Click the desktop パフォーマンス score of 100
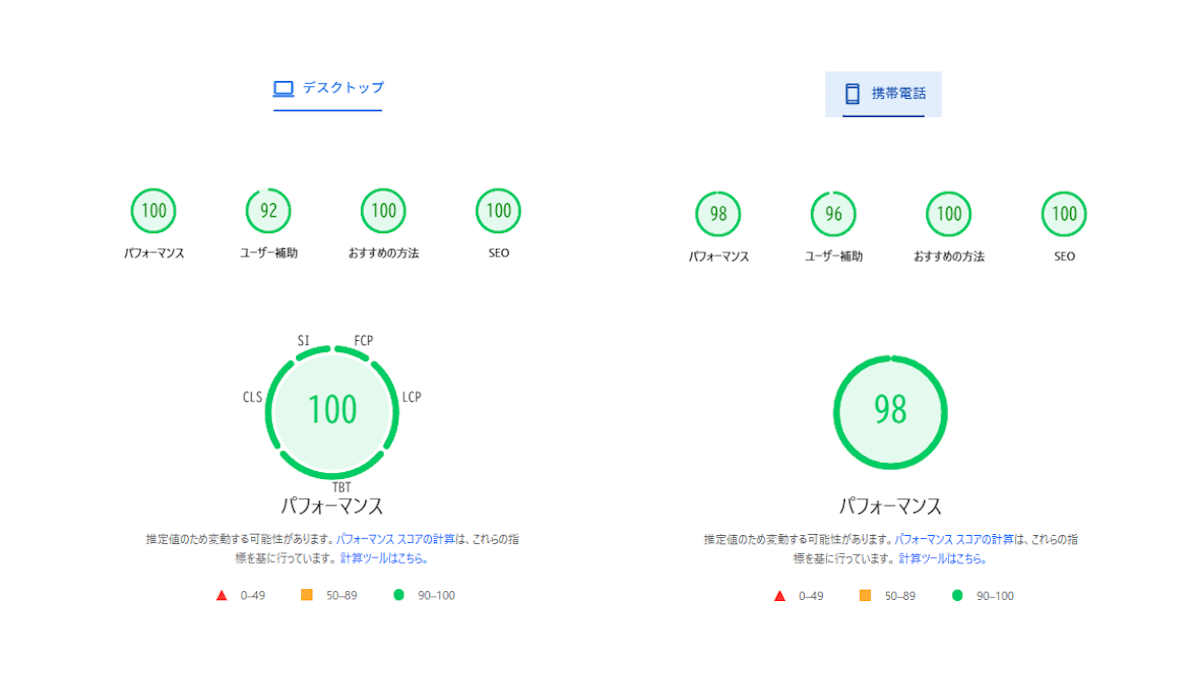This screenshot has width=1200, height=686. (x=152, y=210)
